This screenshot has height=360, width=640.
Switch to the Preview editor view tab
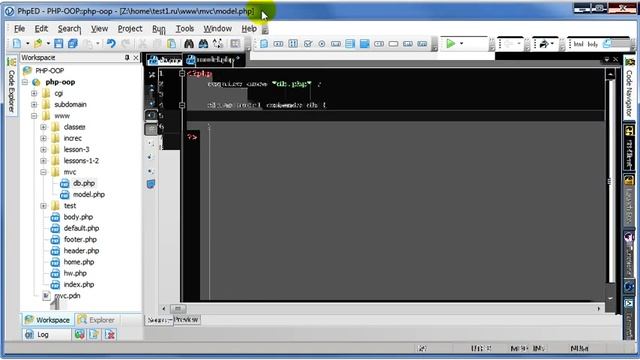[x=187, y=320]
